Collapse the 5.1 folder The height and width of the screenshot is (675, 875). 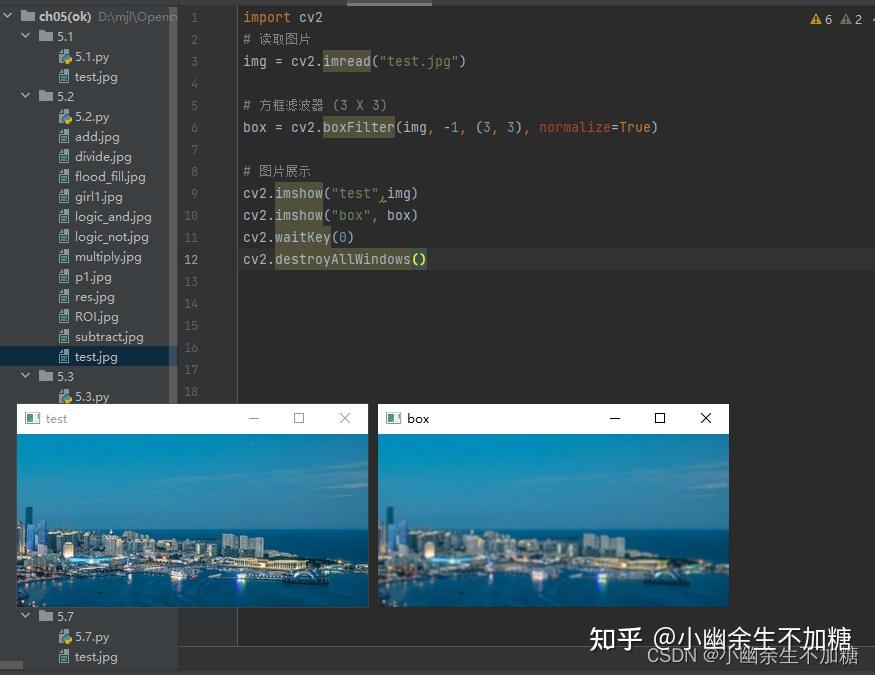(25, 36)
